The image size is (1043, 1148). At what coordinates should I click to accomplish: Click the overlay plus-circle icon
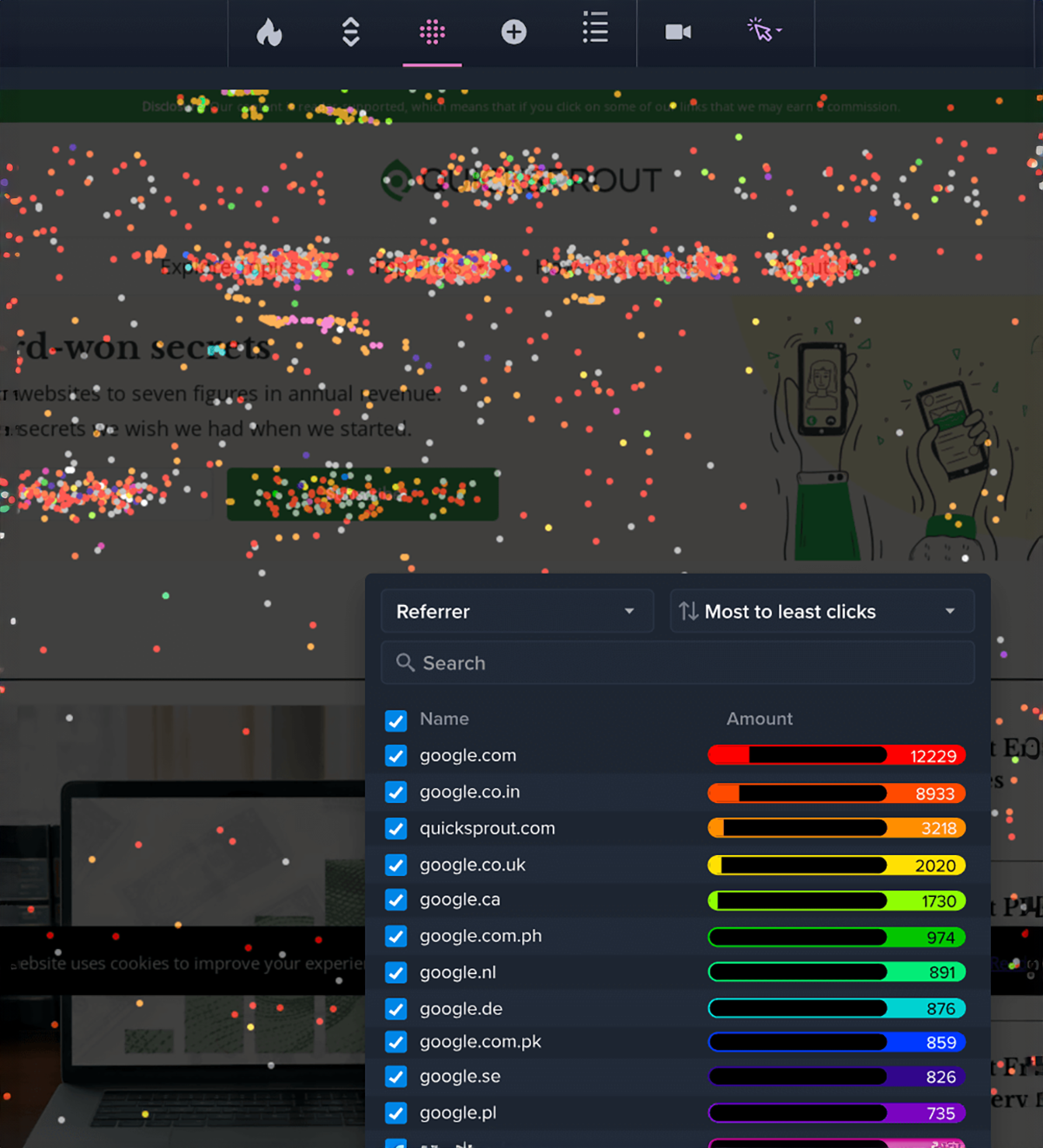click(514, 33)
